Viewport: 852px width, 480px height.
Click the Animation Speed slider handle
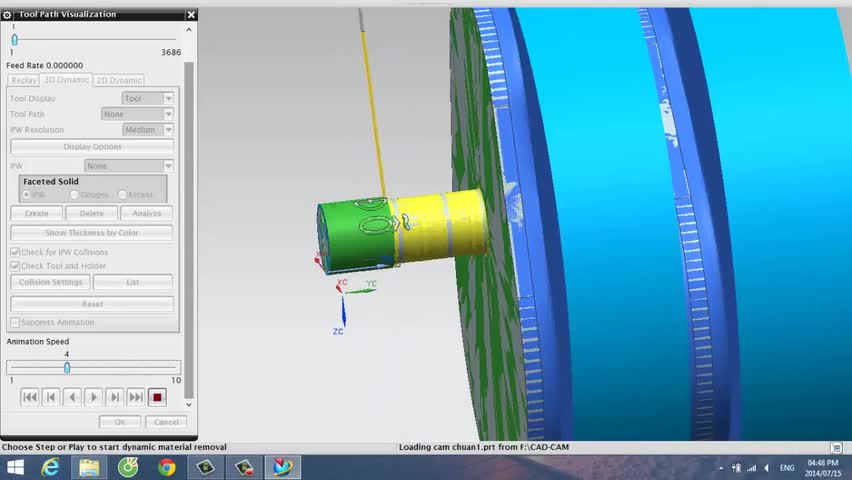click(x=67, y=367)
